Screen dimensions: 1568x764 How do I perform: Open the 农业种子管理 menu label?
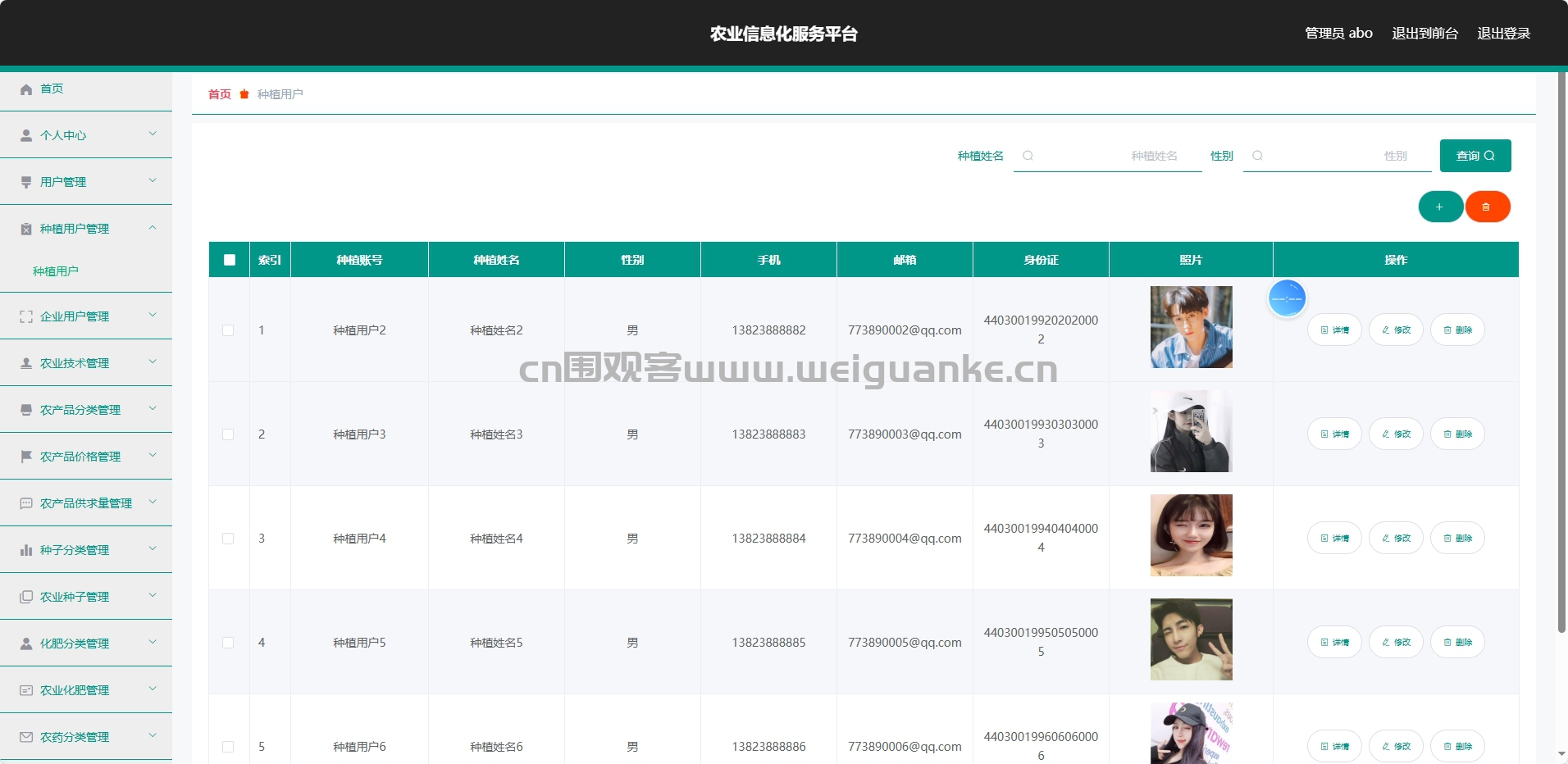point(75,597)
